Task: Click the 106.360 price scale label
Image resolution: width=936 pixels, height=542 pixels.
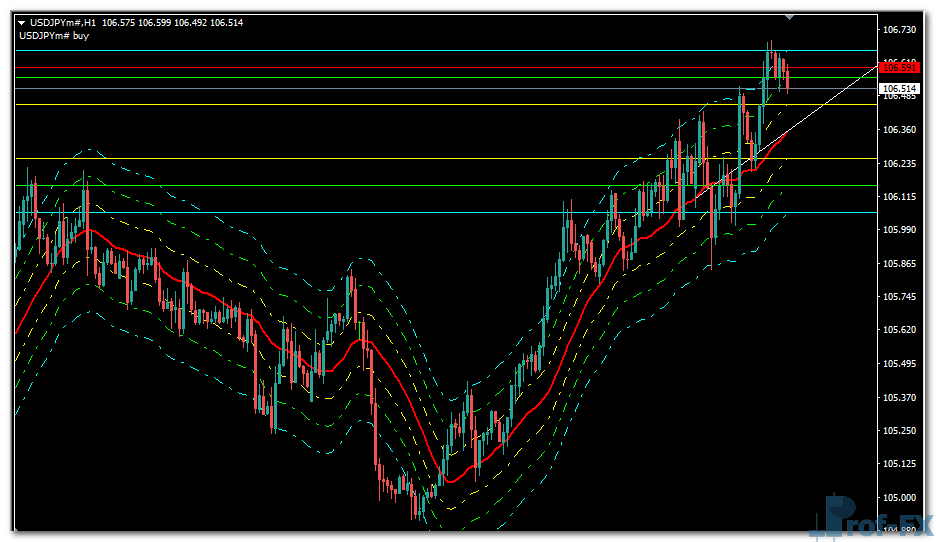Action: (x=900, y=130)
